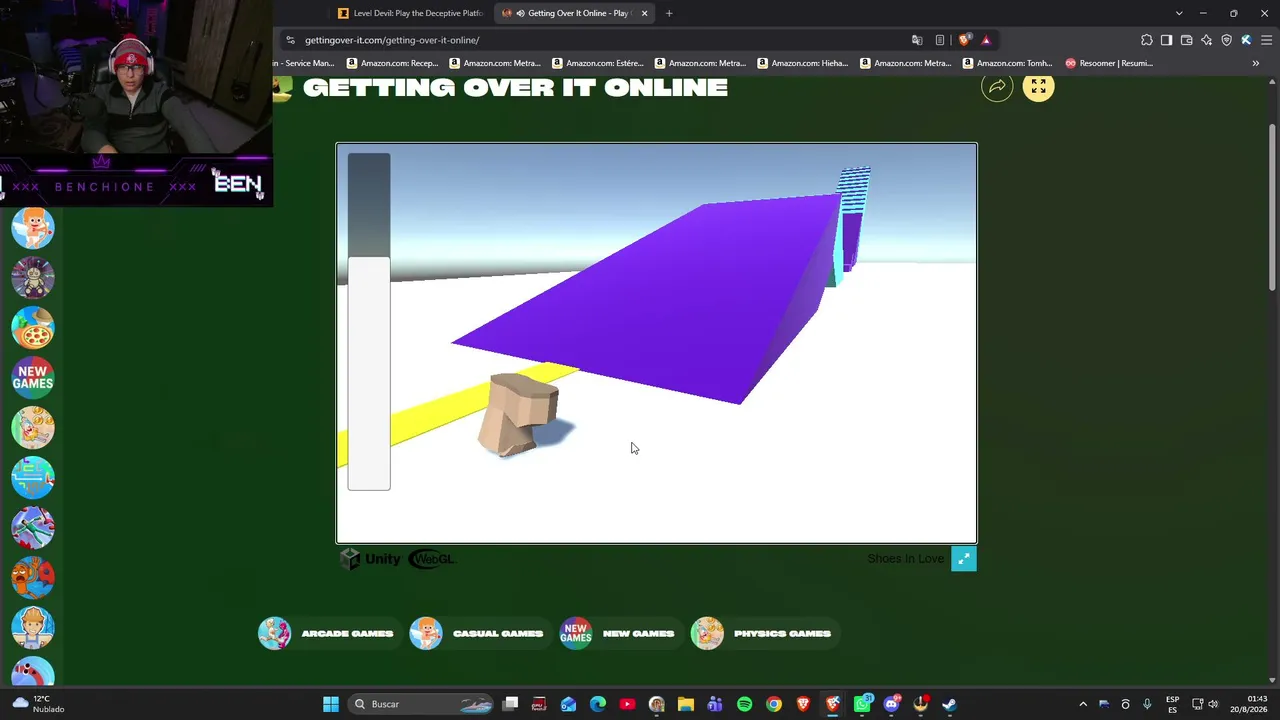Click the tan character in the game

(x=518, y=414)
